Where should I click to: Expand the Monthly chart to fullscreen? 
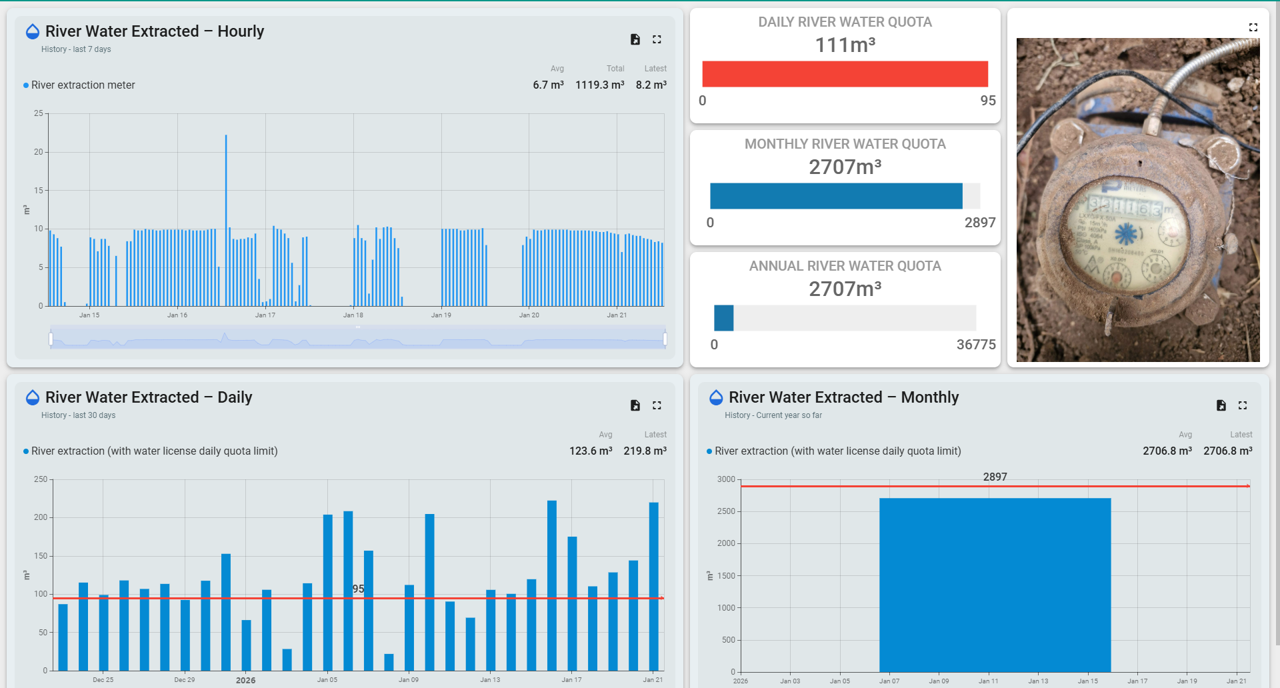[1242, 405]
